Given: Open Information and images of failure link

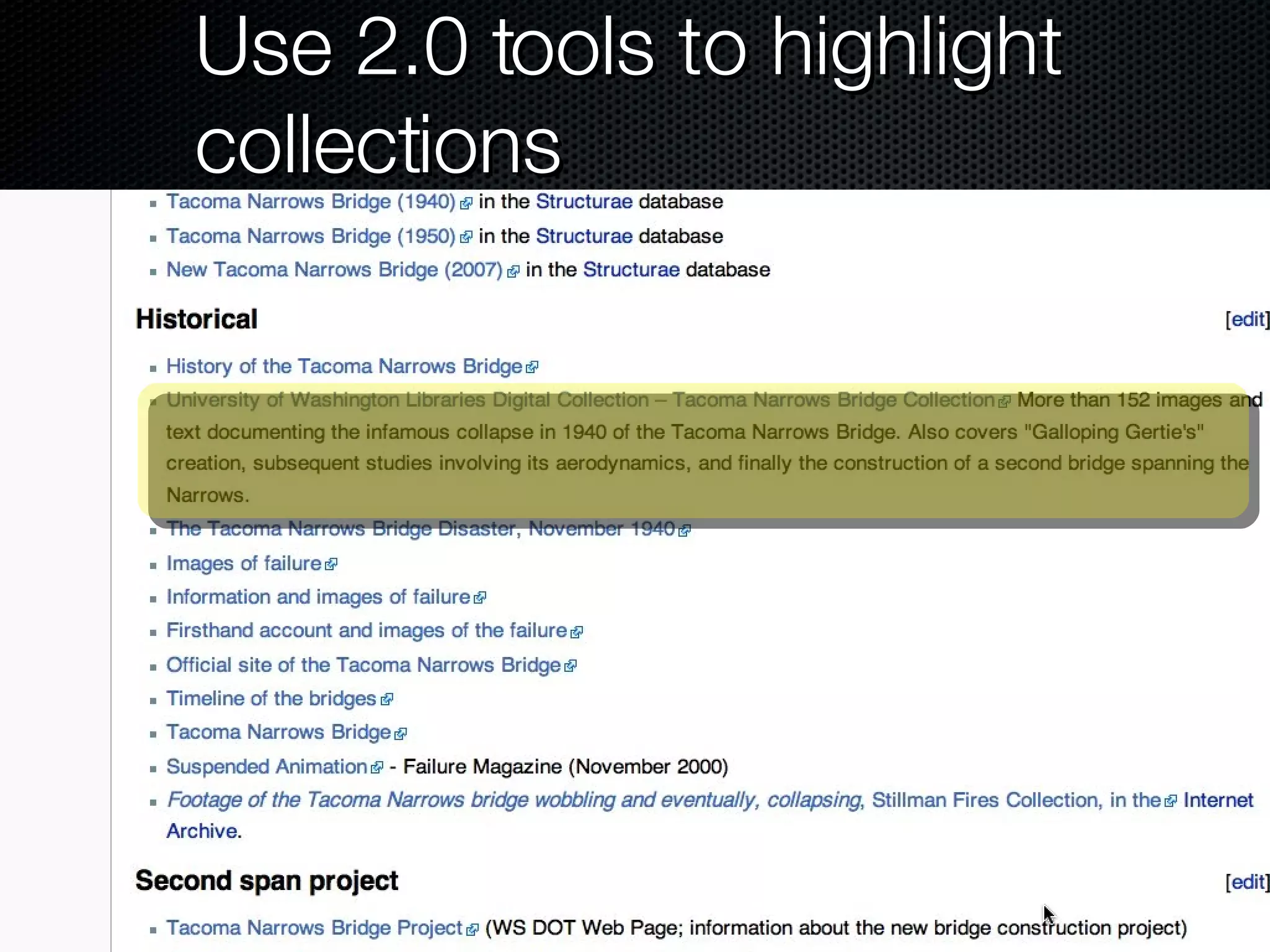Looking at the screenshot, I should (x=318, y=597).
